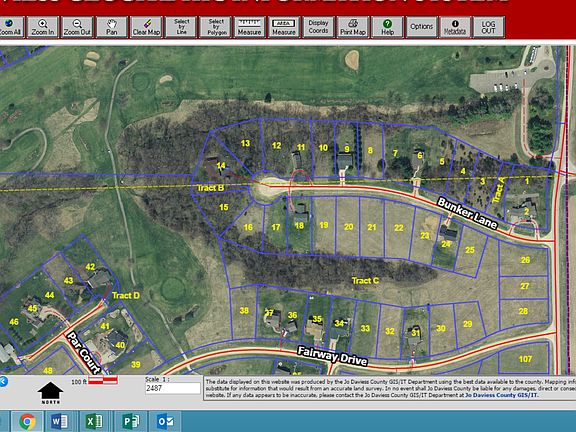
Task: Click the North arrow indicator
Action: pyautogui.click(x=50, y=393)
